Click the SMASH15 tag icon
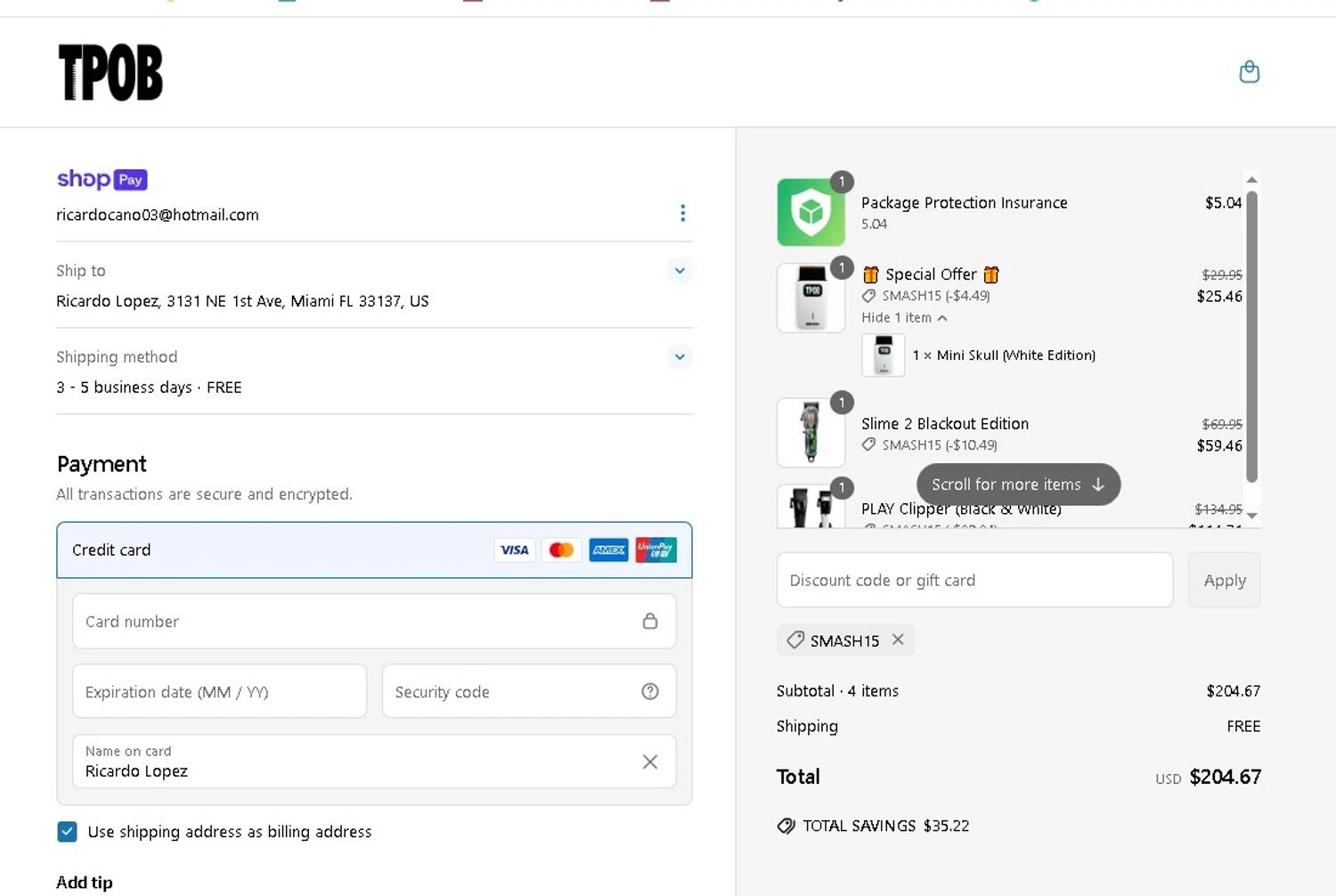1336x896 pixels. click(x=795, y=640)
